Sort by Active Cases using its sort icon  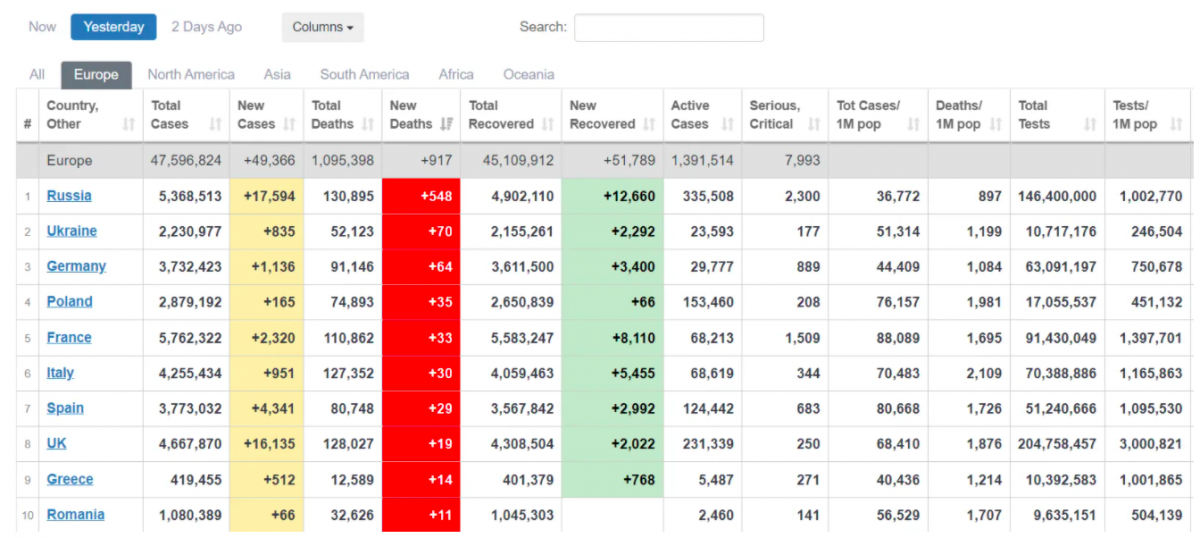tap(727, 124)
